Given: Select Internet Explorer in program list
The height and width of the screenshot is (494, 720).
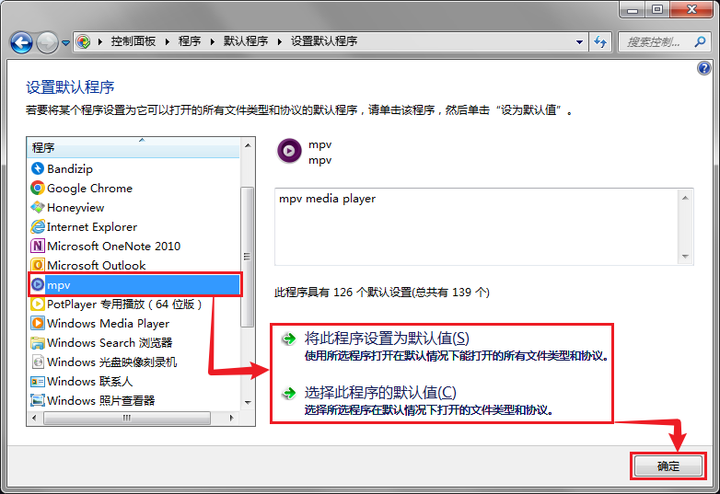Looking at the screenshot, I should point(133,227).
